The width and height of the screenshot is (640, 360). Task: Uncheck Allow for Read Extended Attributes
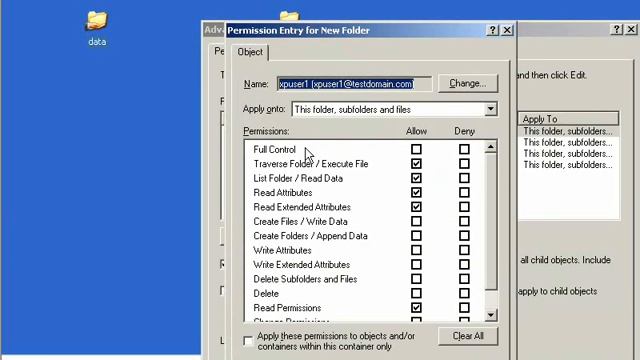(x=416, y=207)
